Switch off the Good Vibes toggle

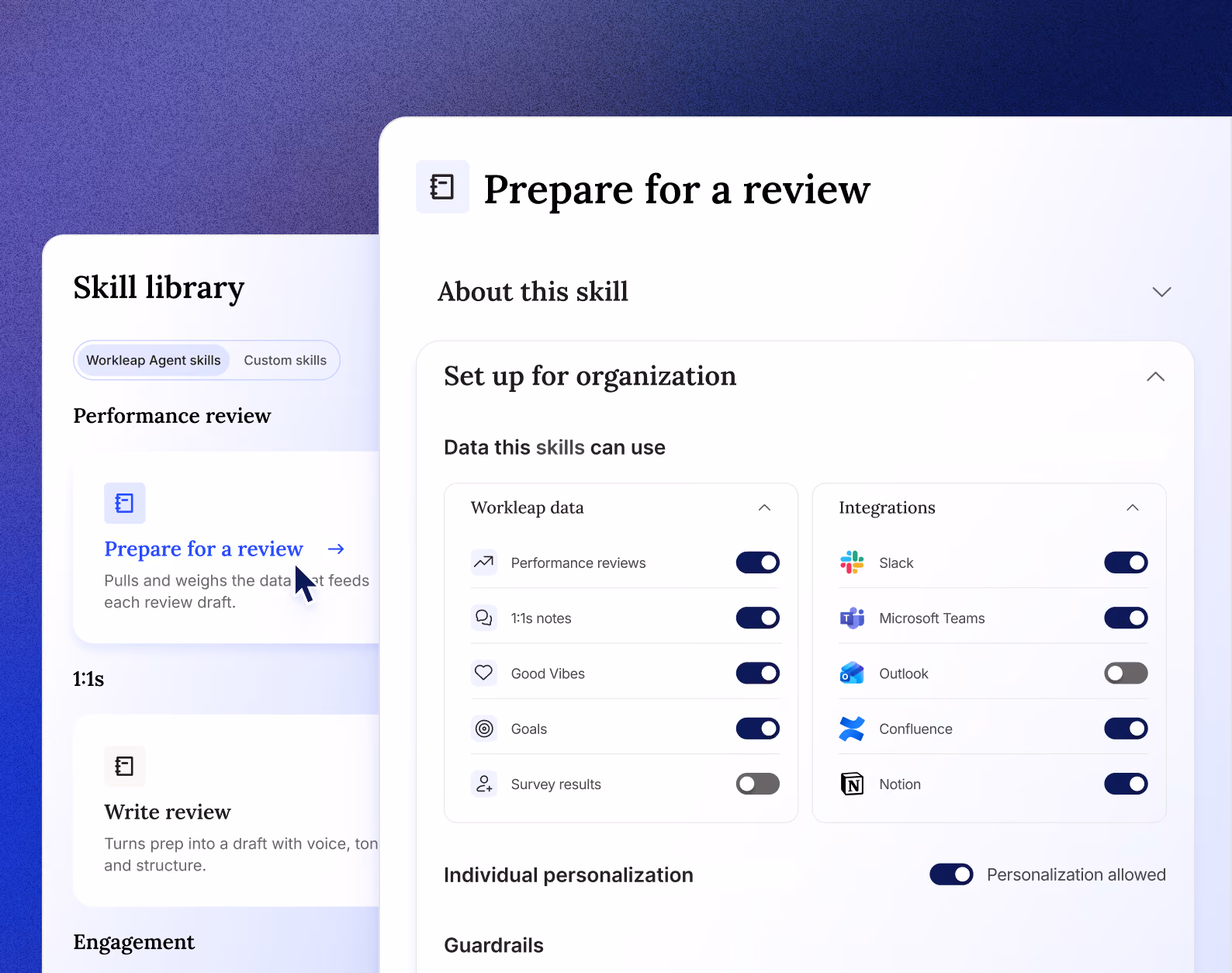tap(758, 673)
